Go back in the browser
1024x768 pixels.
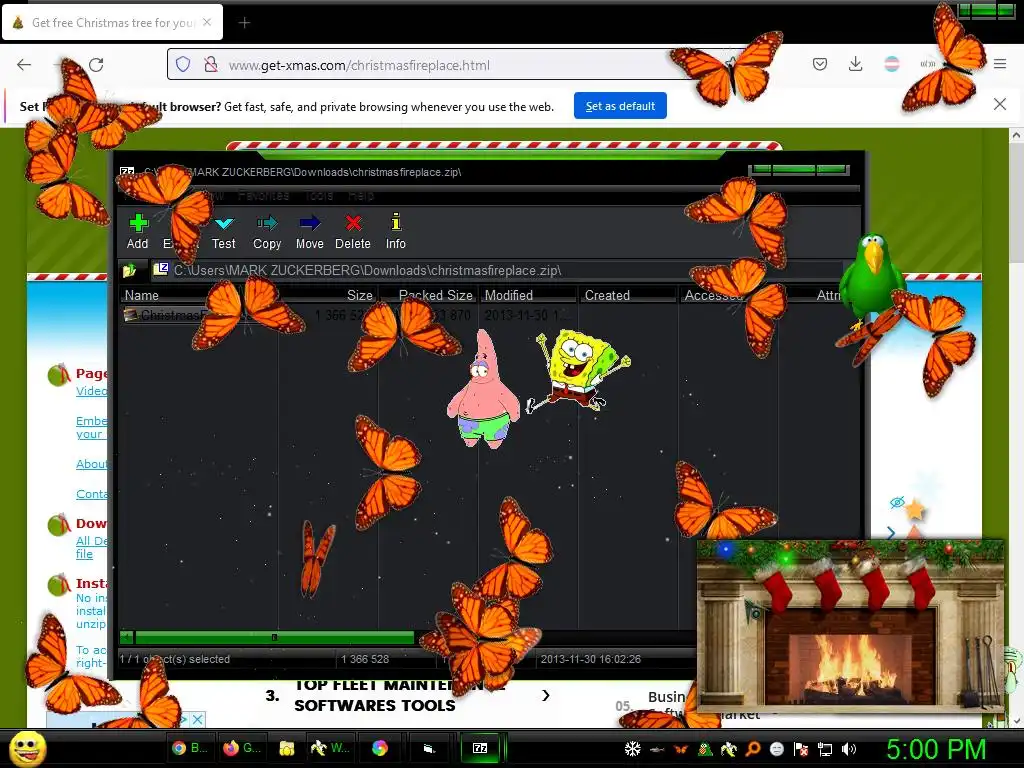click(24, 65)
